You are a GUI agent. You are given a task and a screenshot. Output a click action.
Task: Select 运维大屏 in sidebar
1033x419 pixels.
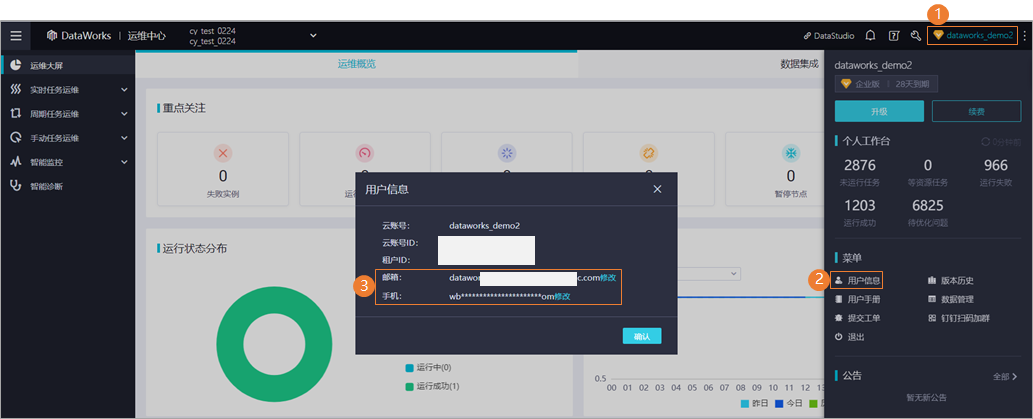[68, 65]
